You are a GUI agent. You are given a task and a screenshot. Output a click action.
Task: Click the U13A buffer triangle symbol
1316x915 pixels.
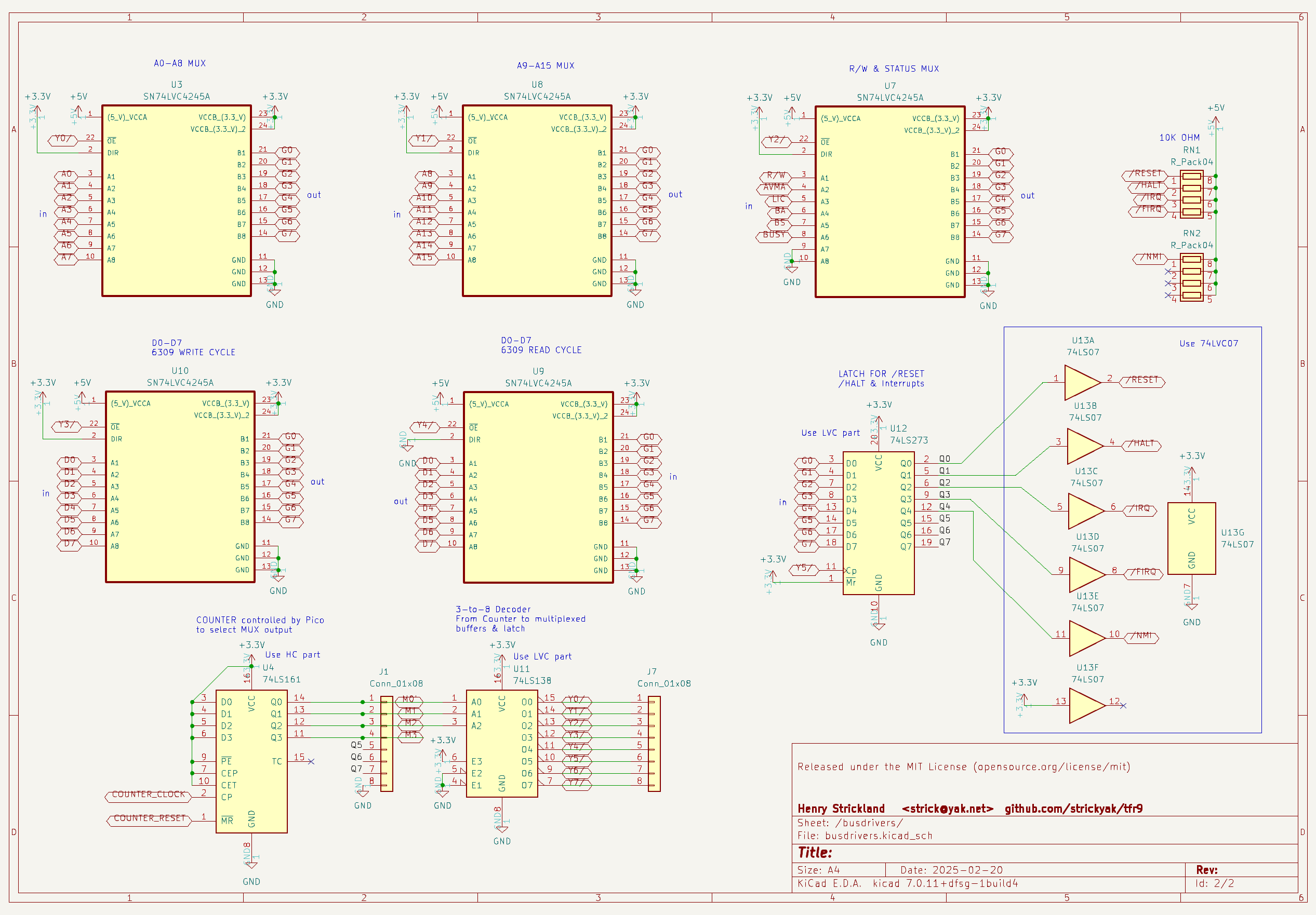tap(1082, 382)
